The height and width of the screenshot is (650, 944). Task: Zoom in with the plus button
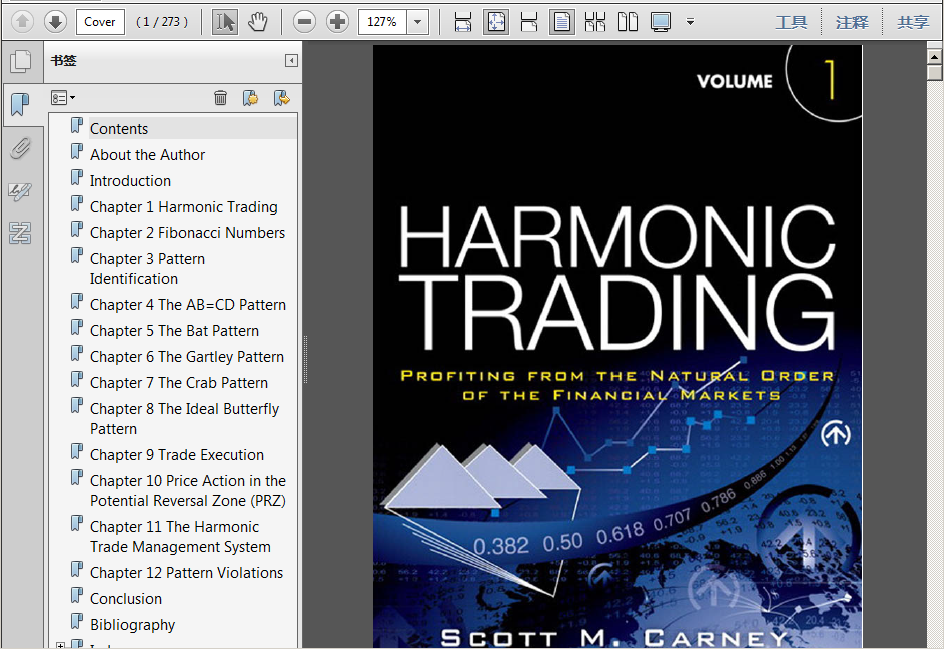click(x=337, y=22)
